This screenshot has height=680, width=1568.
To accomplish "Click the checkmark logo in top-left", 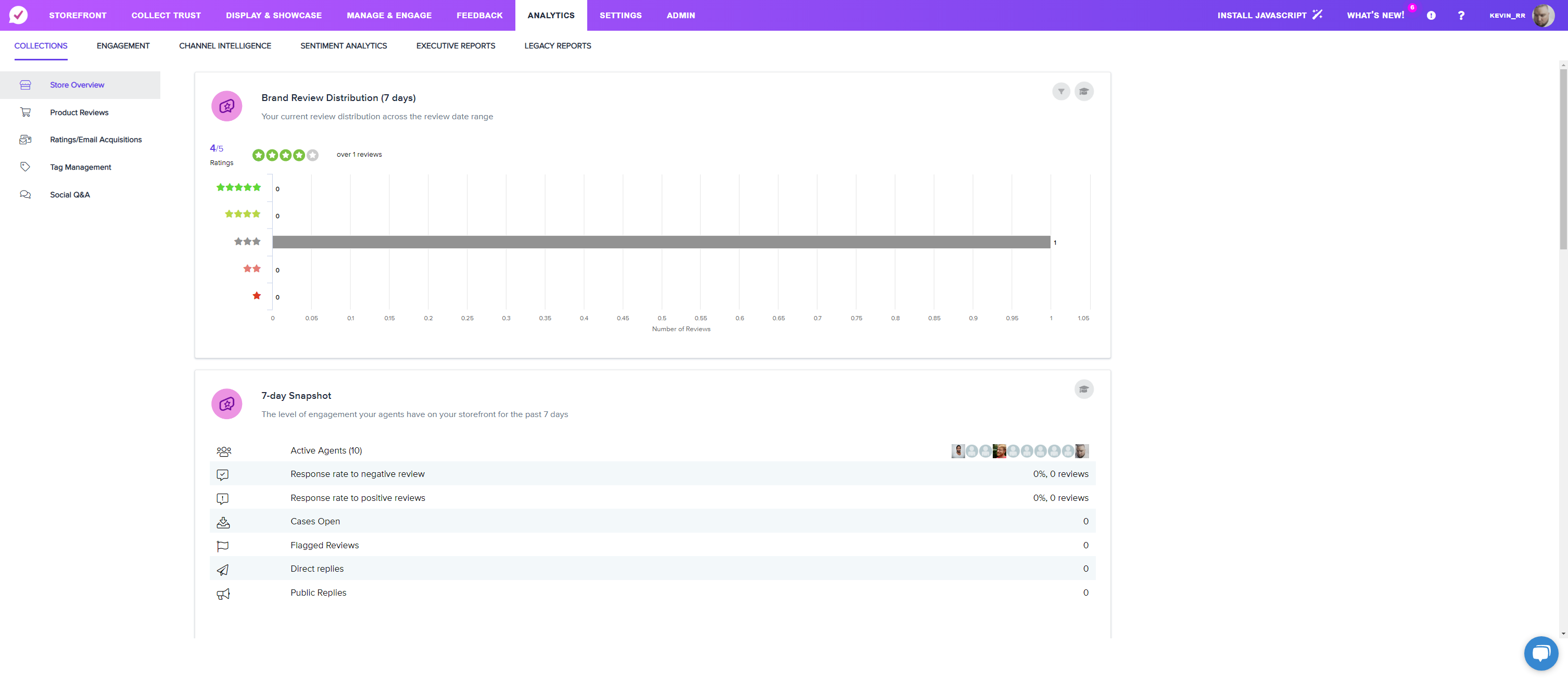I will click(18, 15).
